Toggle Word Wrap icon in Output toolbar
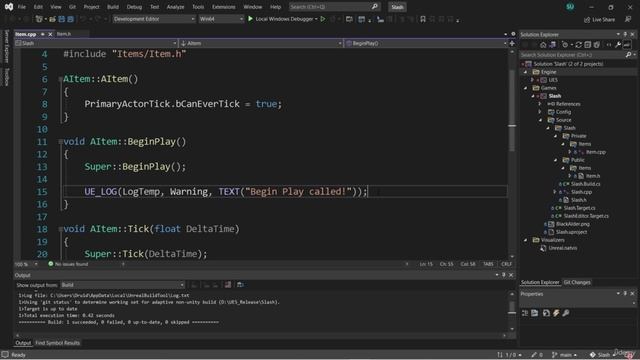The image size is (640, 360). [x=240, y=284]
